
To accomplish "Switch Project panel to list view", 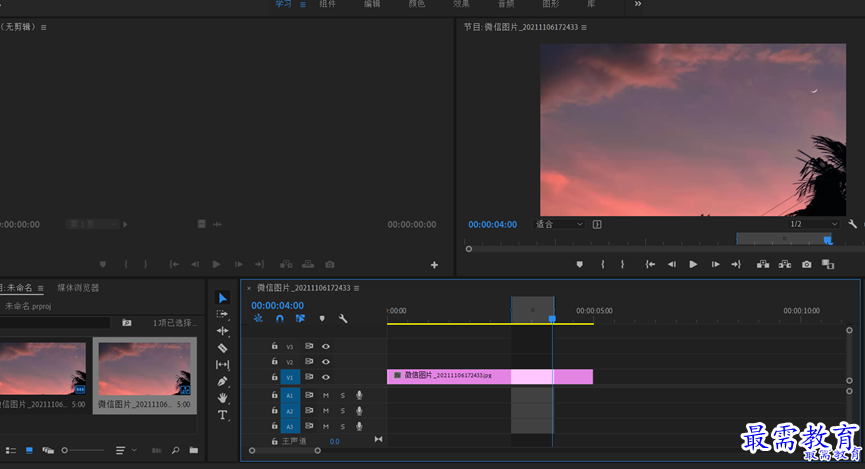I will [x=11, y=450].
